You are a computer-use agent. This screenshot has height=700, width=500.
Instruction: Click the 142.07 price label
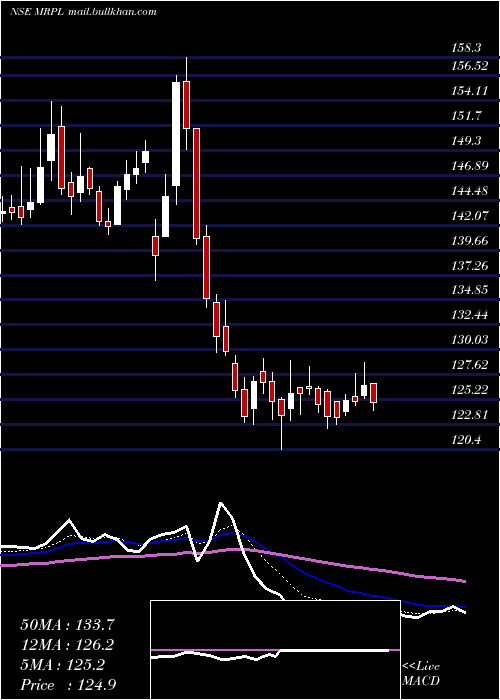tap(469, 216)
